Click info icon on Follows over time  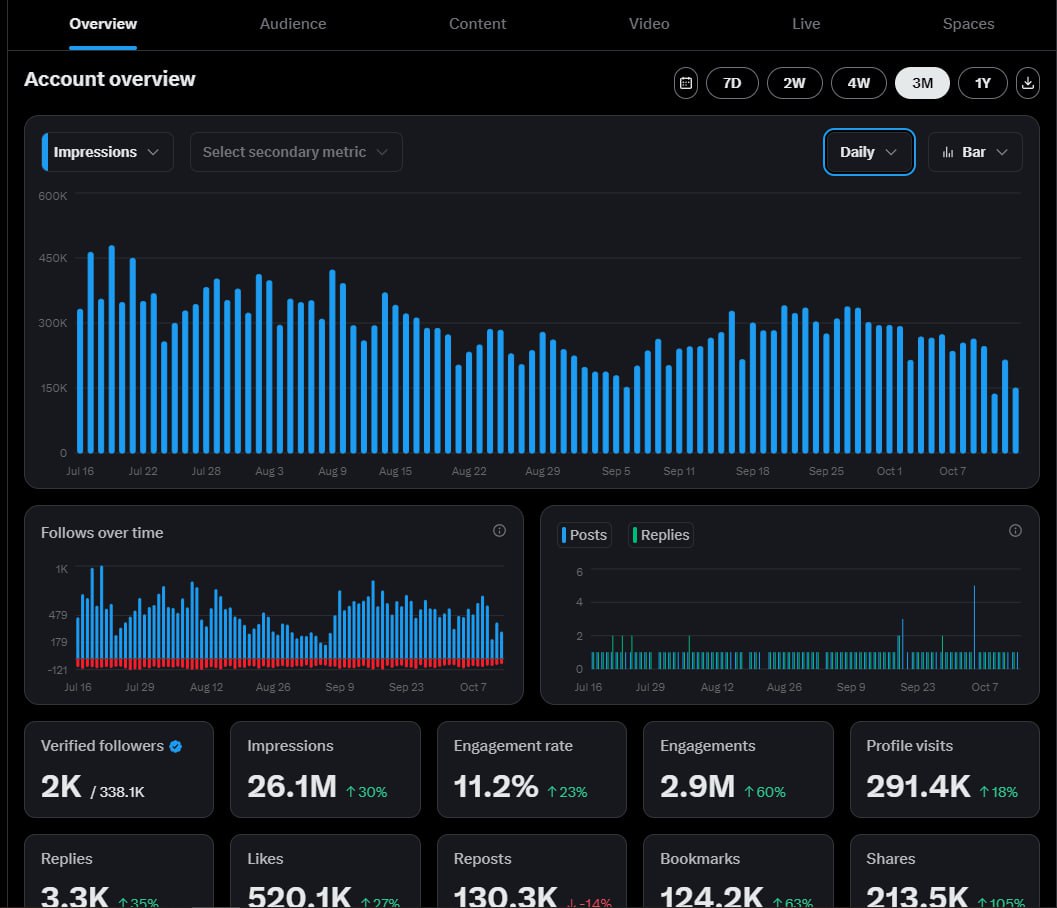[499, 531]
